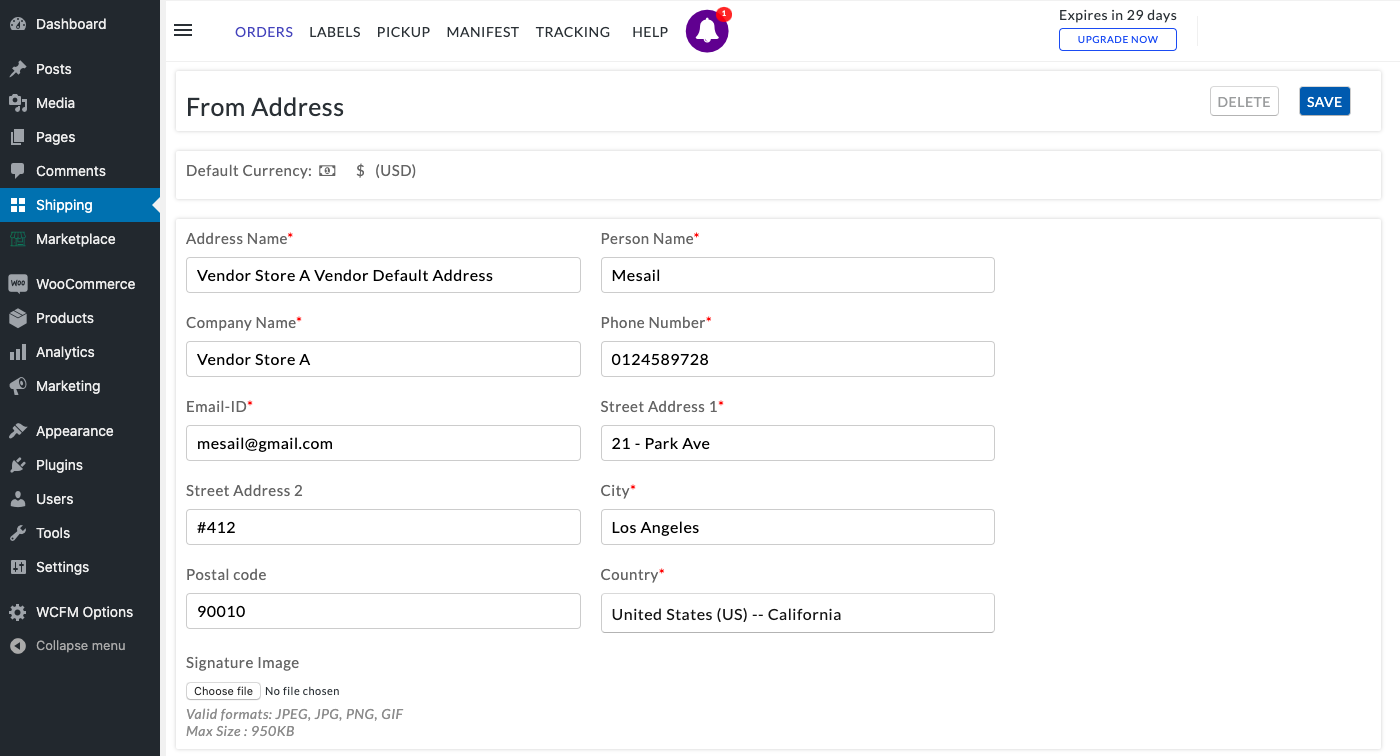Viewport: 1400px width, 756px height.
Task: Switch to the LABELS tab
Action: (x=335, y=32)
